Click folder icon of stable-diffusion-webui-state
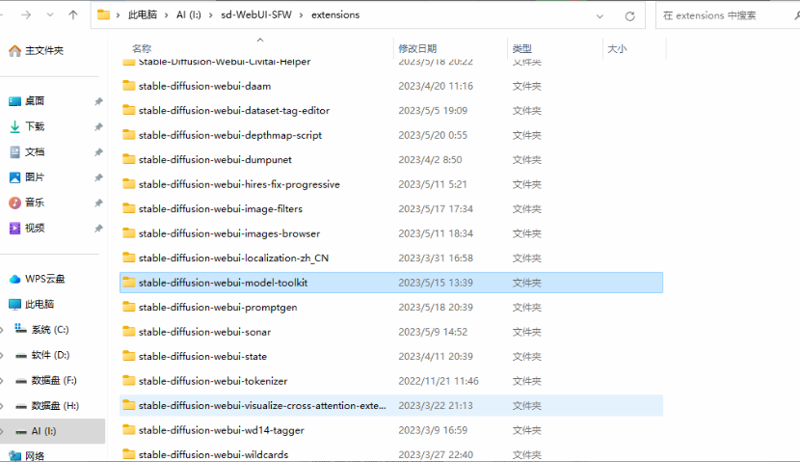800x462 pixels. (x=129, y=356)
